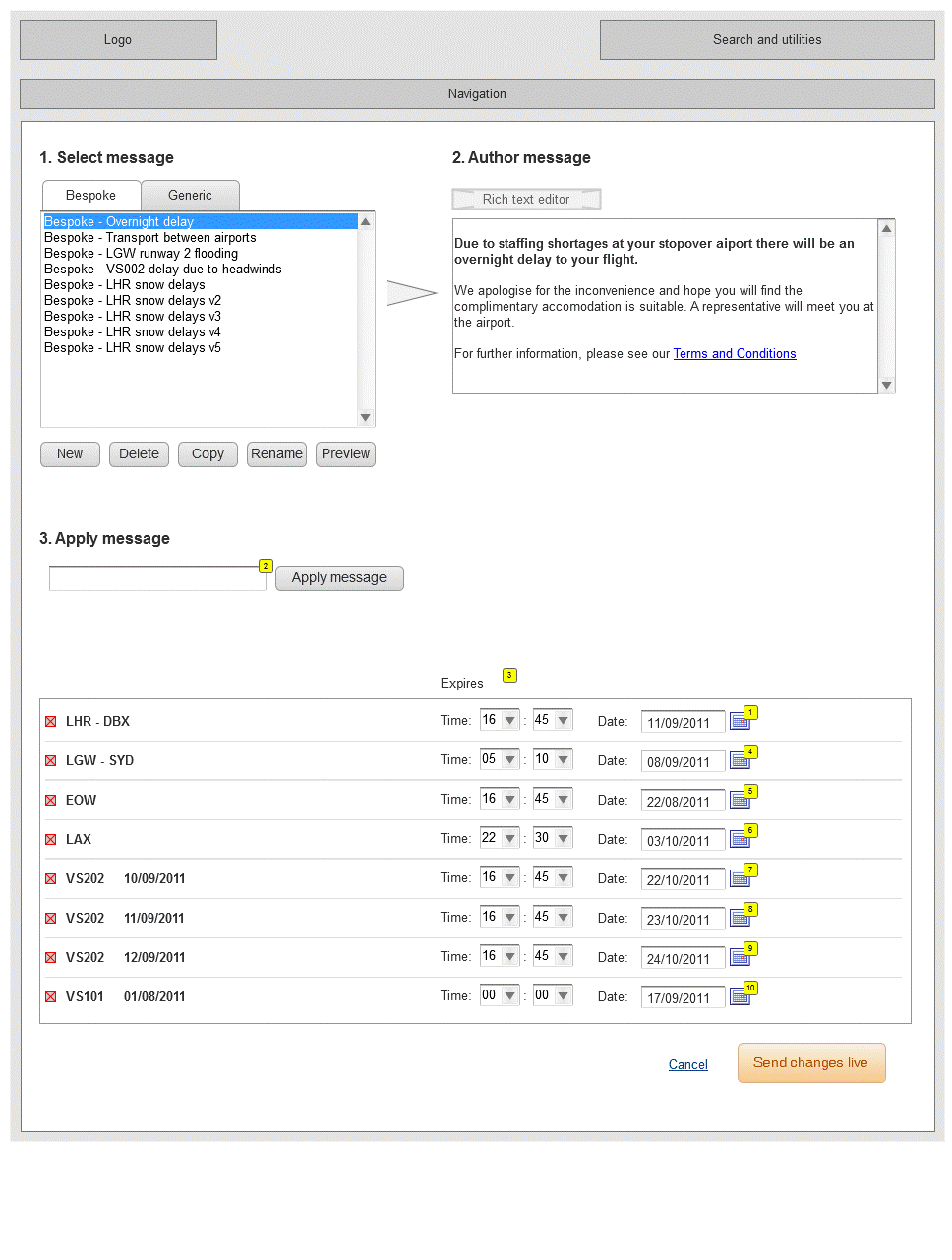Open calendar icon in the LAX row

(x=739, y=840)
